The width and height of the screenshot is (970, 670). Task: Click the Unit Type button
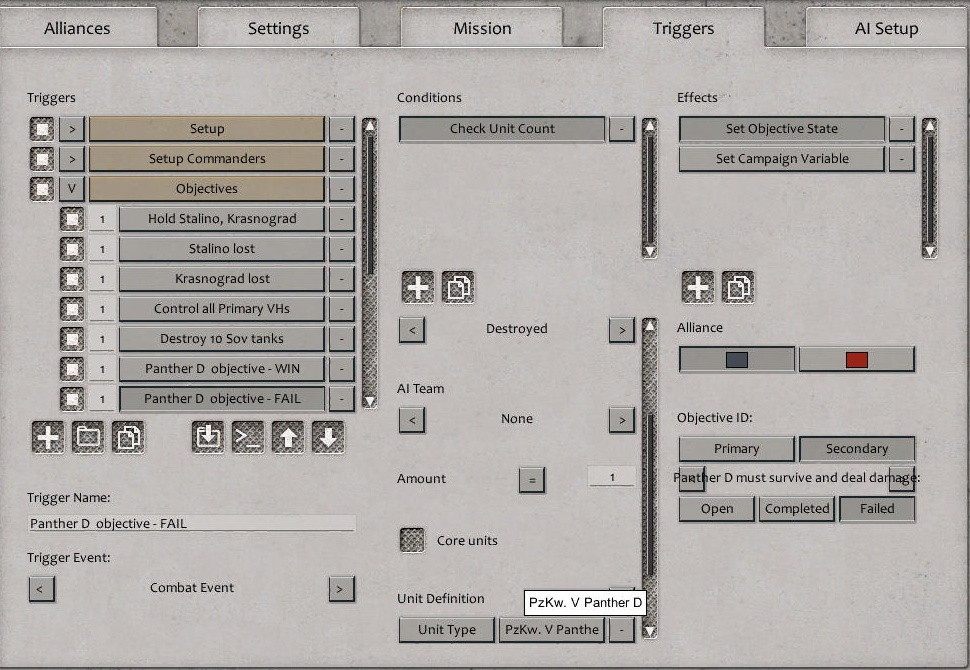[x=447, y=630]
